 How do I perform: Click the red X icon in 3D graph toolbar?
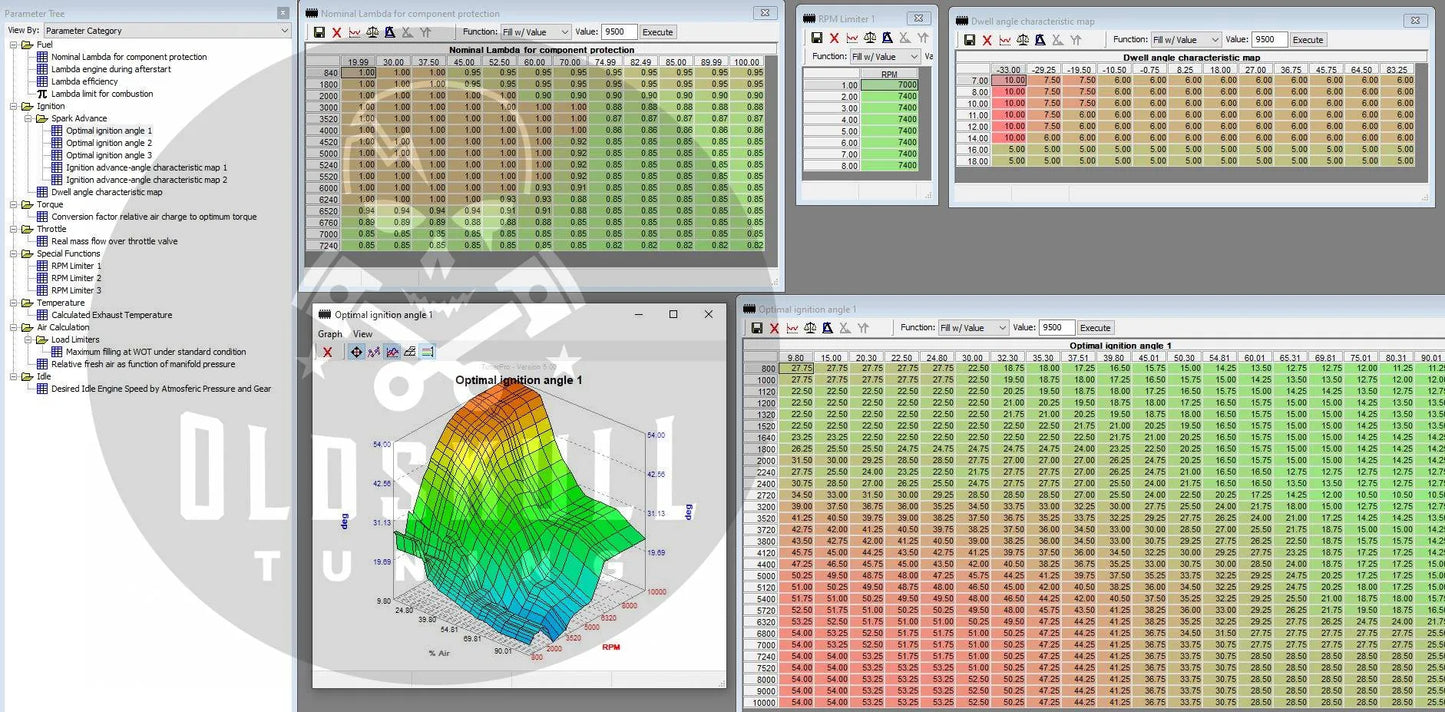pyautogui.click(x=327, y=352)
